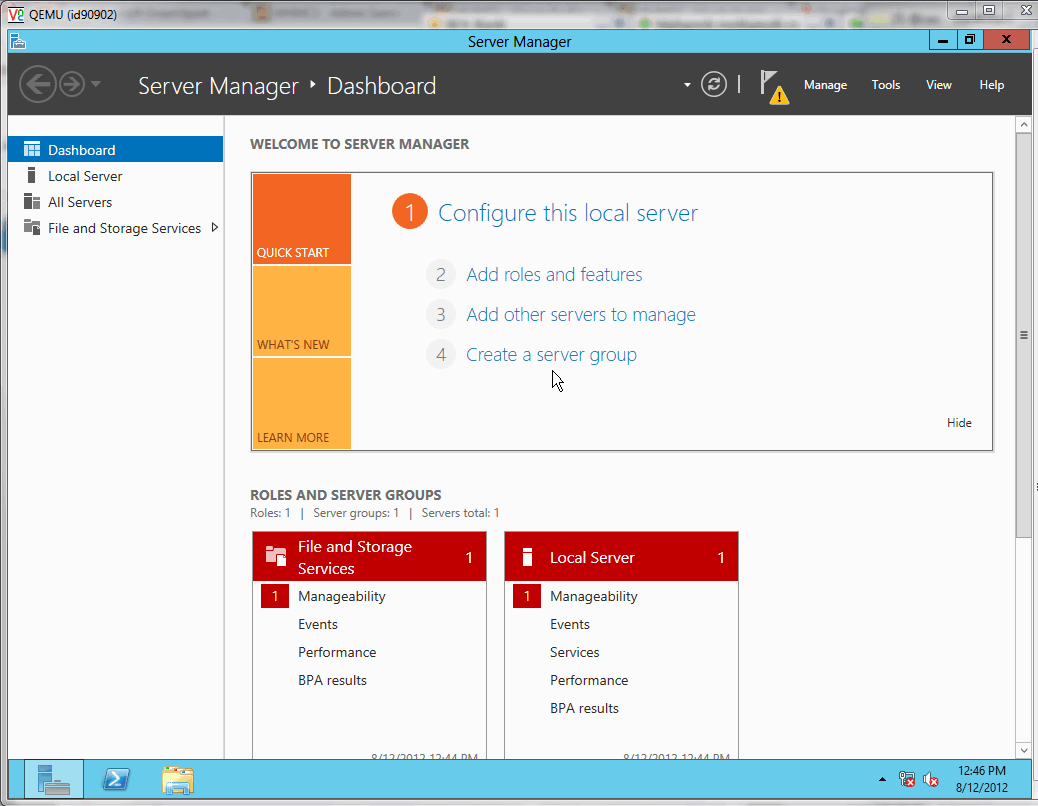Click 'Servers total: 1' summary text
Screen dimensions: 1038x806
tap(460, 513)
